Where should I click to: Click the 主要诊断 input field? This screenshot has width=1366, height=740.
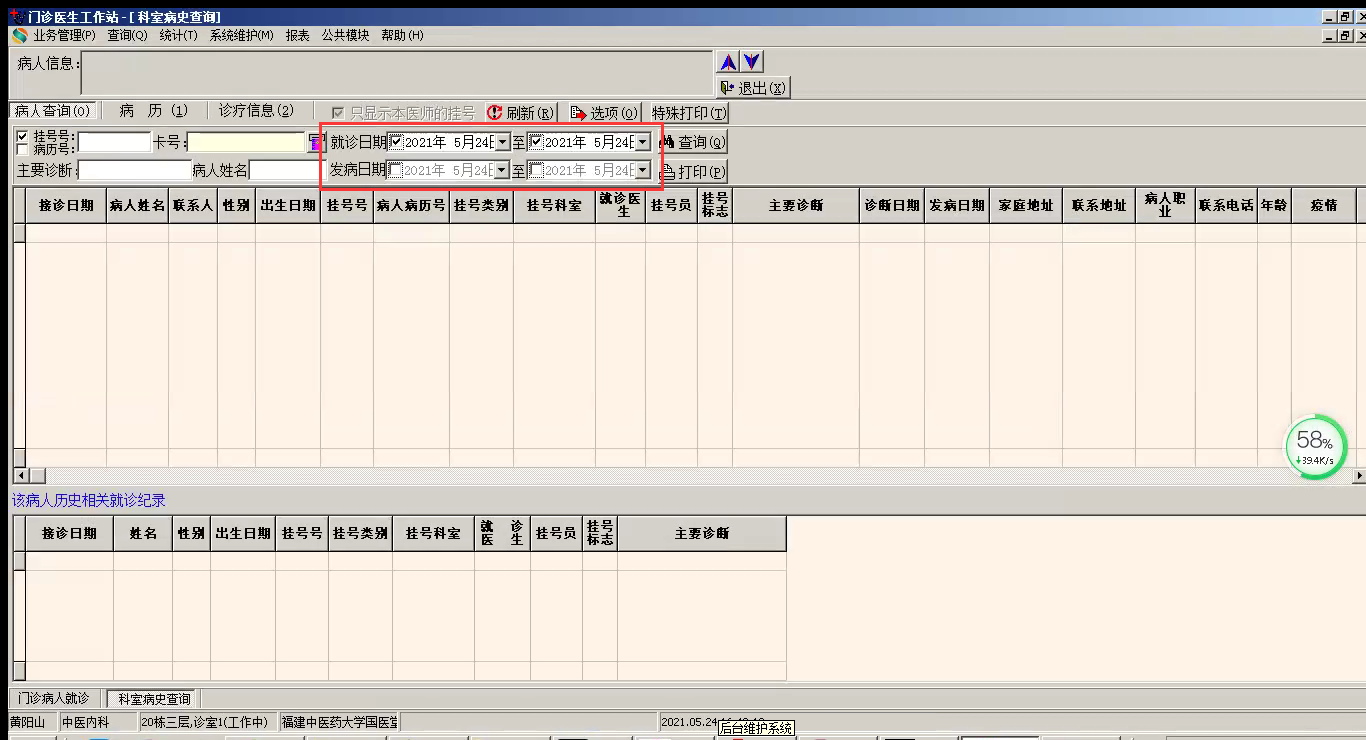(135, 170)
